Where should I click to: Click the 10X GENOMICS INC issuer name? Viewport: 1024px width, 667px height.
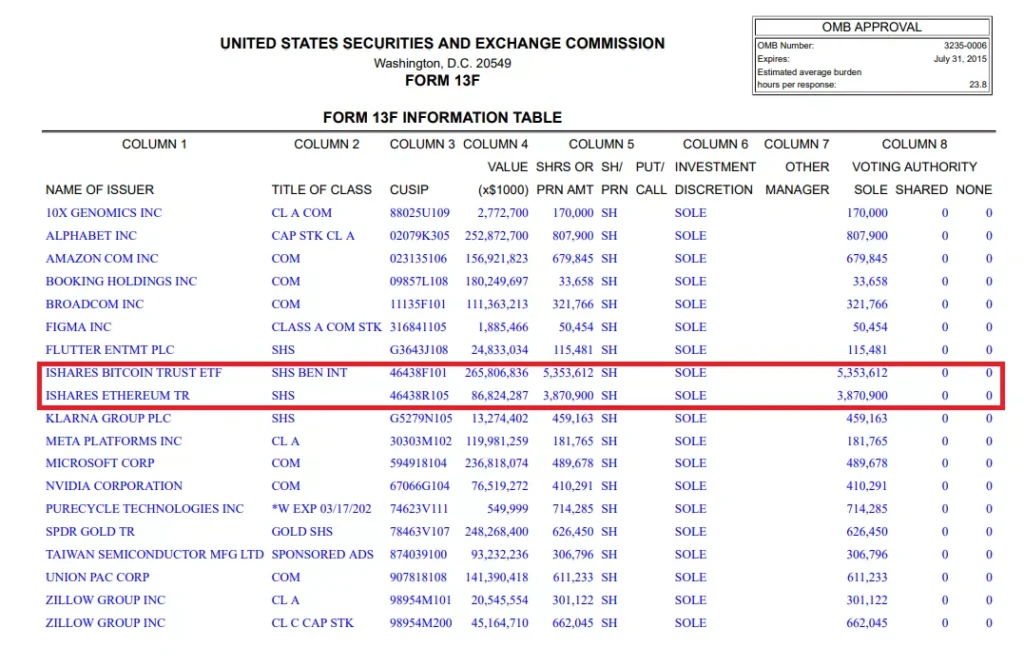(x=103, y=213)
